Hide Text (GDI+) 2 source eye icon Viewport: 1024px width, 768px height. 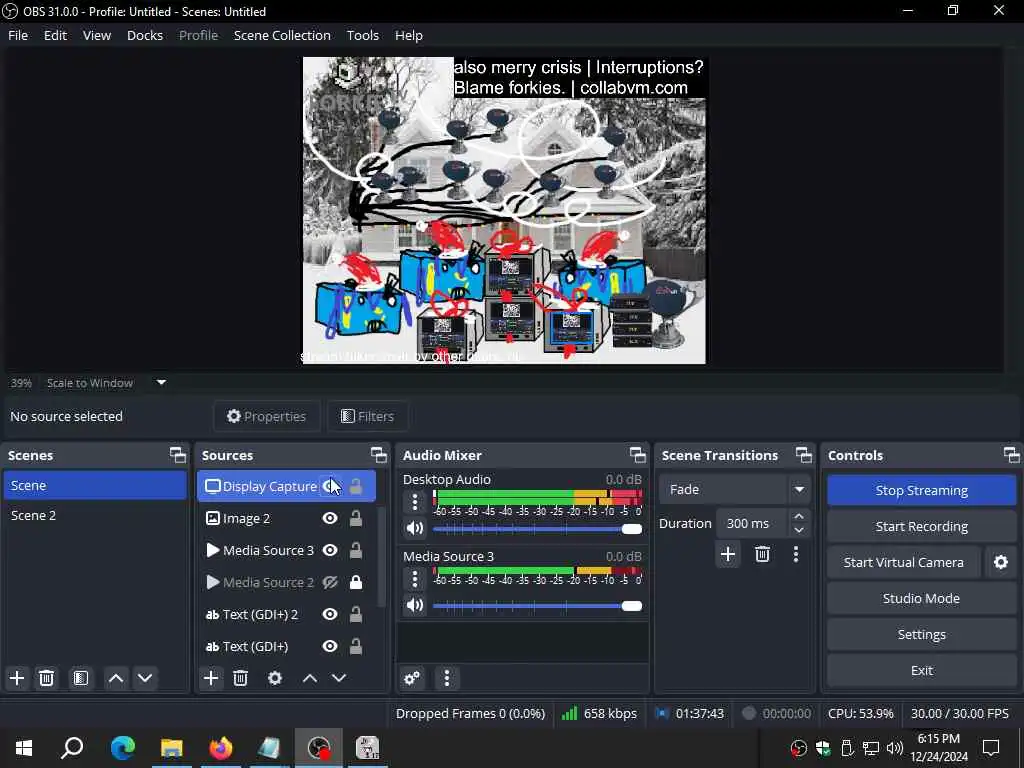point(330,615)
